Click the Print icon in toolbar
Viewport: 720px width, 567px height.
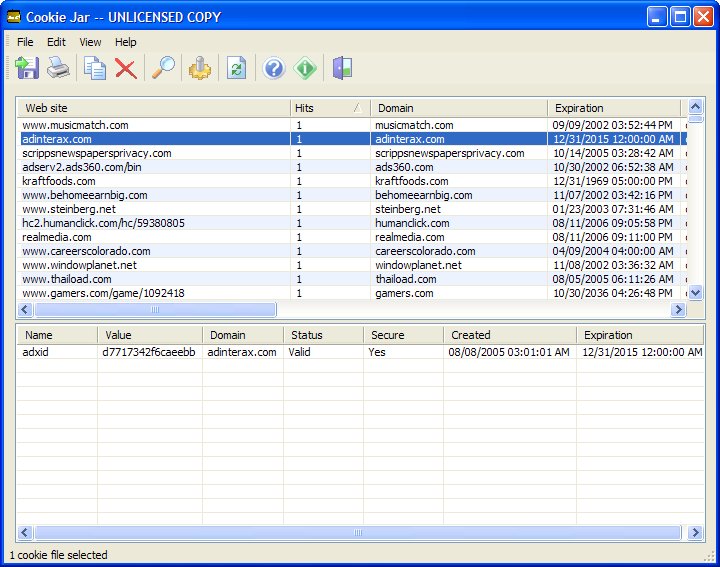[x=58, y=68]
